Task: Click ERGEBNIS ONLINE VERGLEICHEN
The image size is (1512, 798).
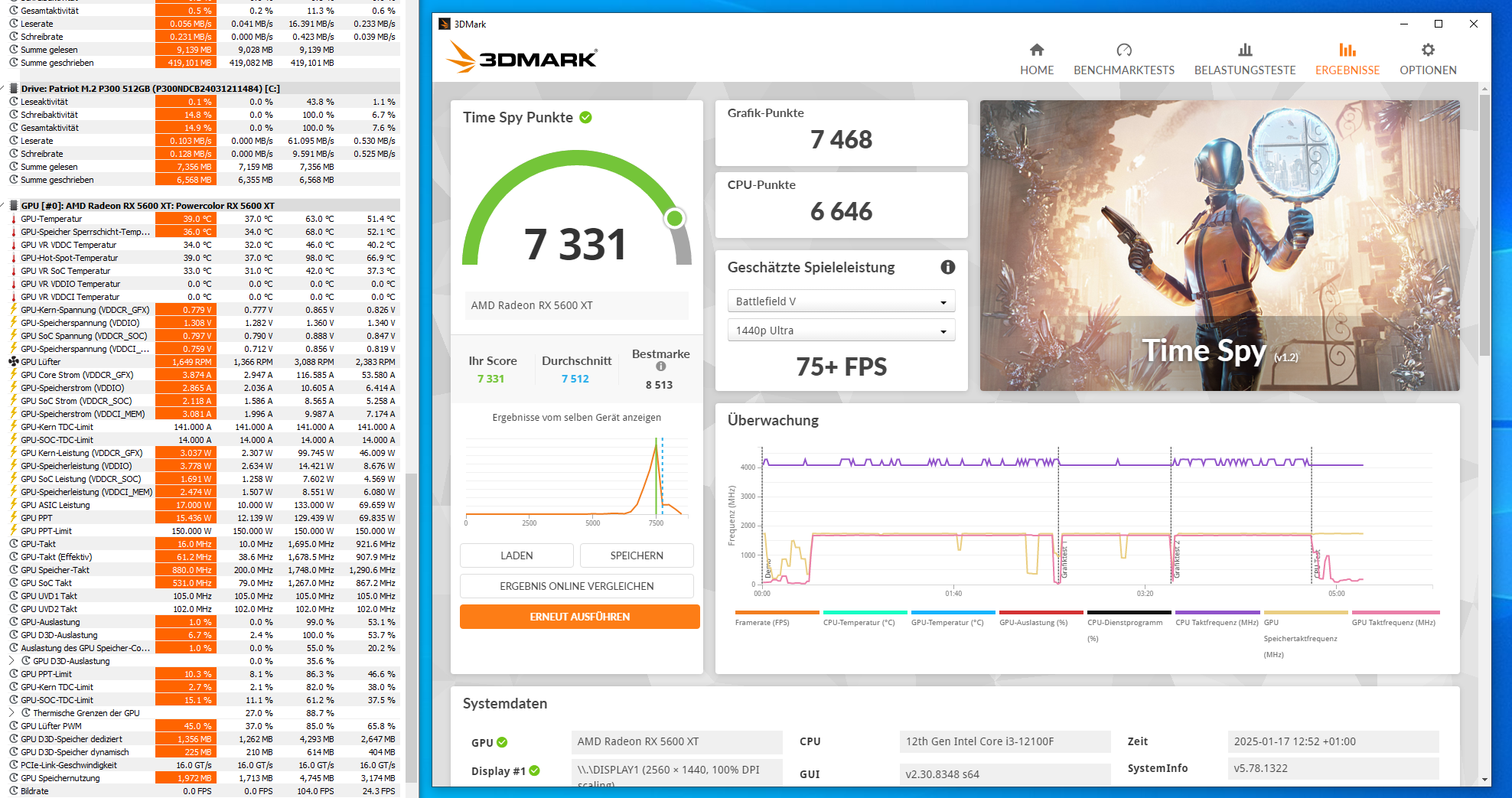Action: pyautogui.click(x=577, y=586)
